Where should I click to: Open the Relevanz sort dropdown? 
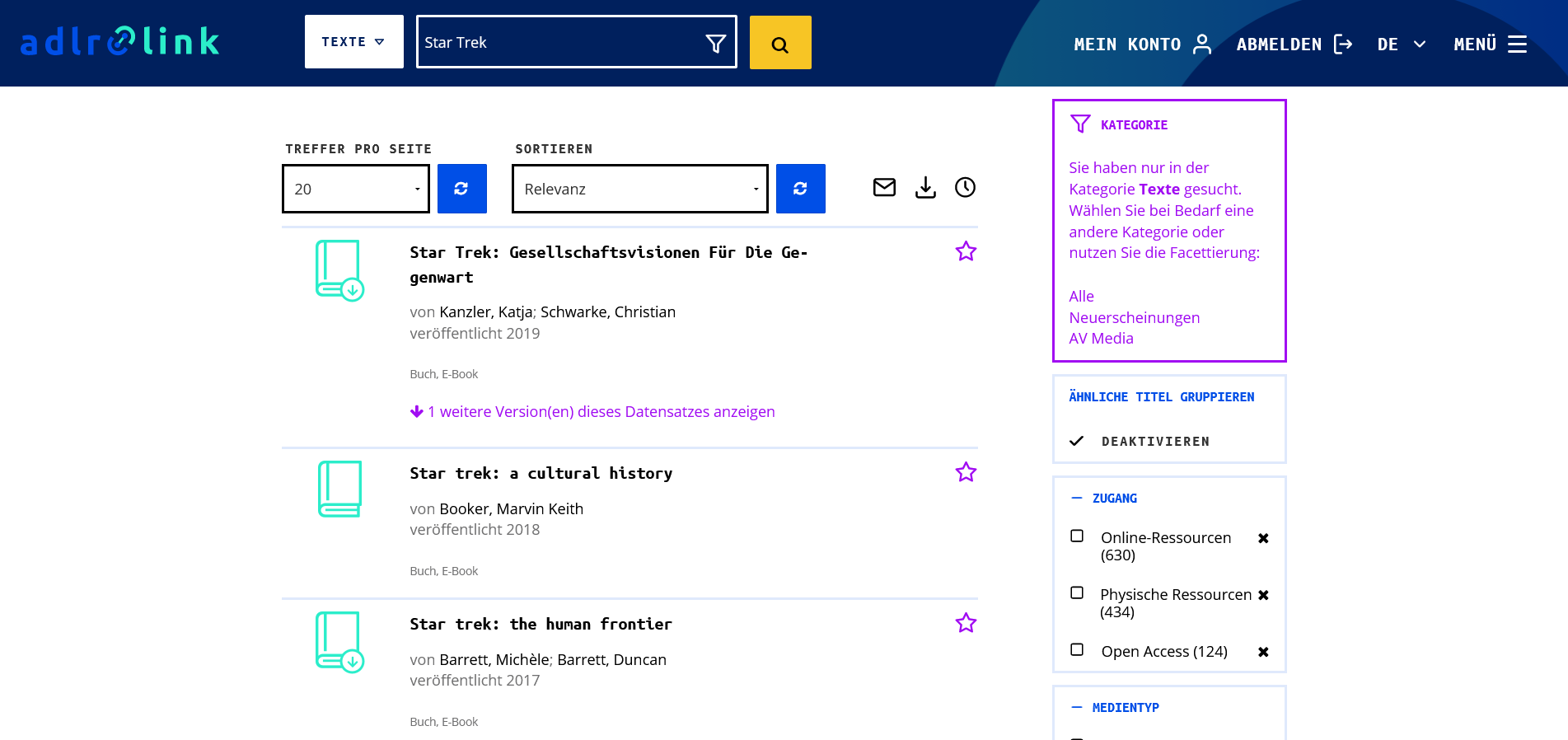click(x=640, y=189)
